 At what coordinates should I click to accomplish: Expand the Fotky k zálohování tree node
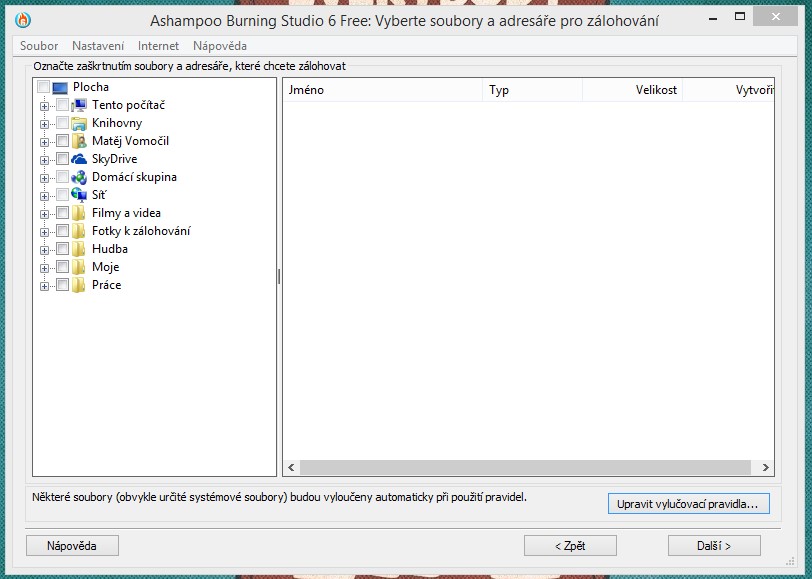click(44, 232)
